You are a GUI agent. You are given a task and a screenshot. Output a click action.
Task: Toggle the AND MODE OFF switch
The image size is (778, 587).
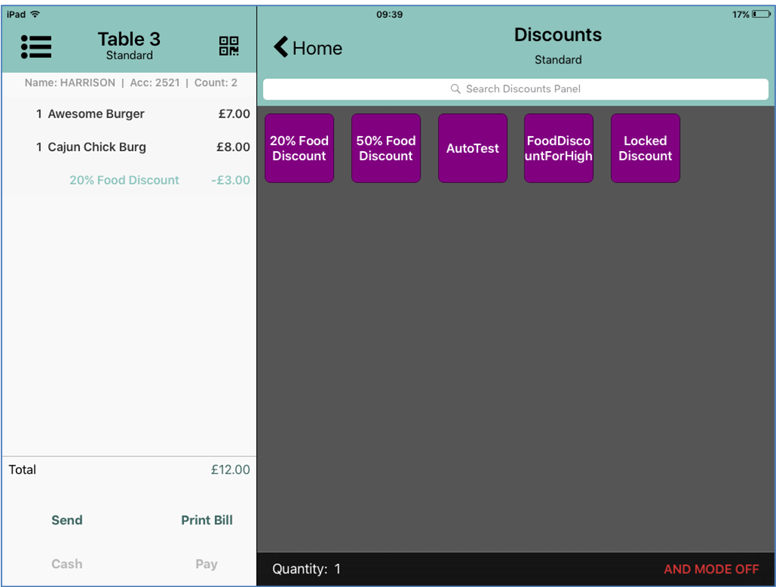(711, 569)
